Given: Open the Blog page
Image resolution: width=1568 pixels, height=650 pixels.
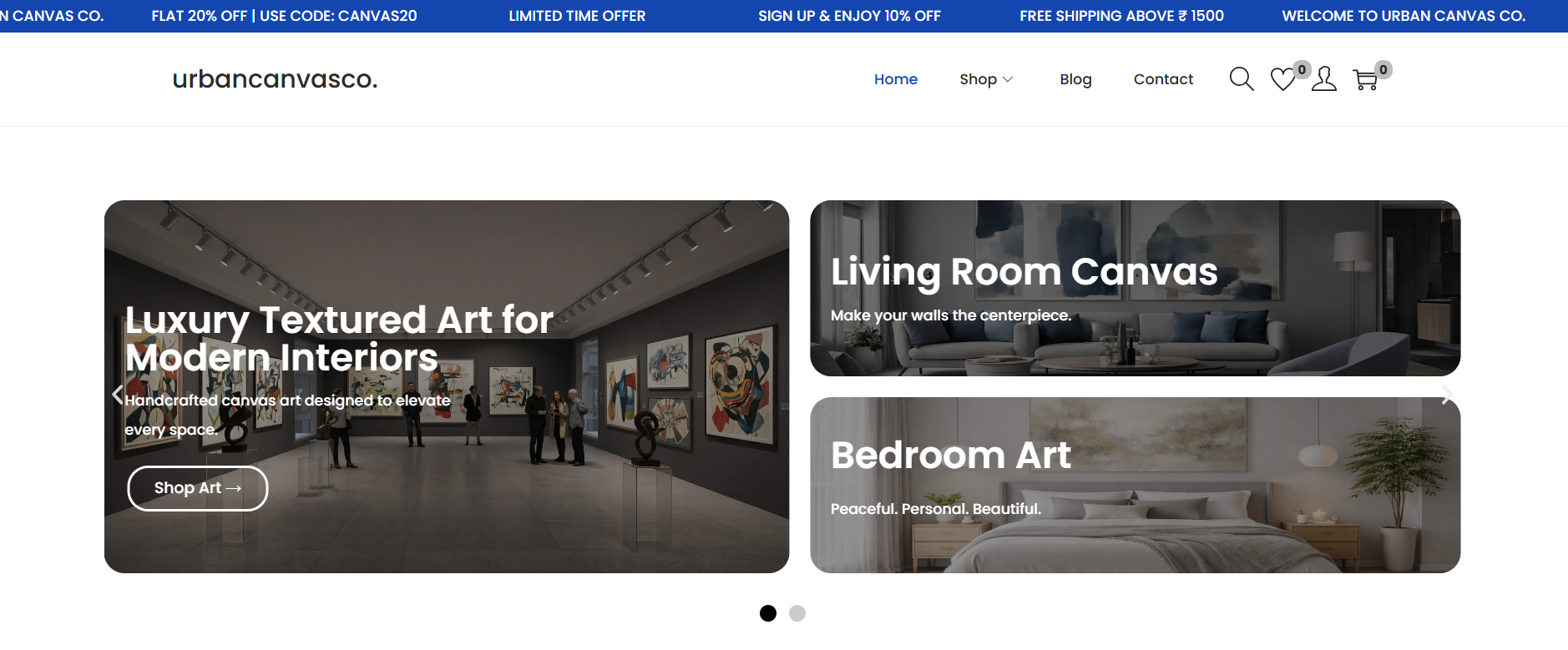Looking at the screenshot, I should click(x=1075, y=79).
